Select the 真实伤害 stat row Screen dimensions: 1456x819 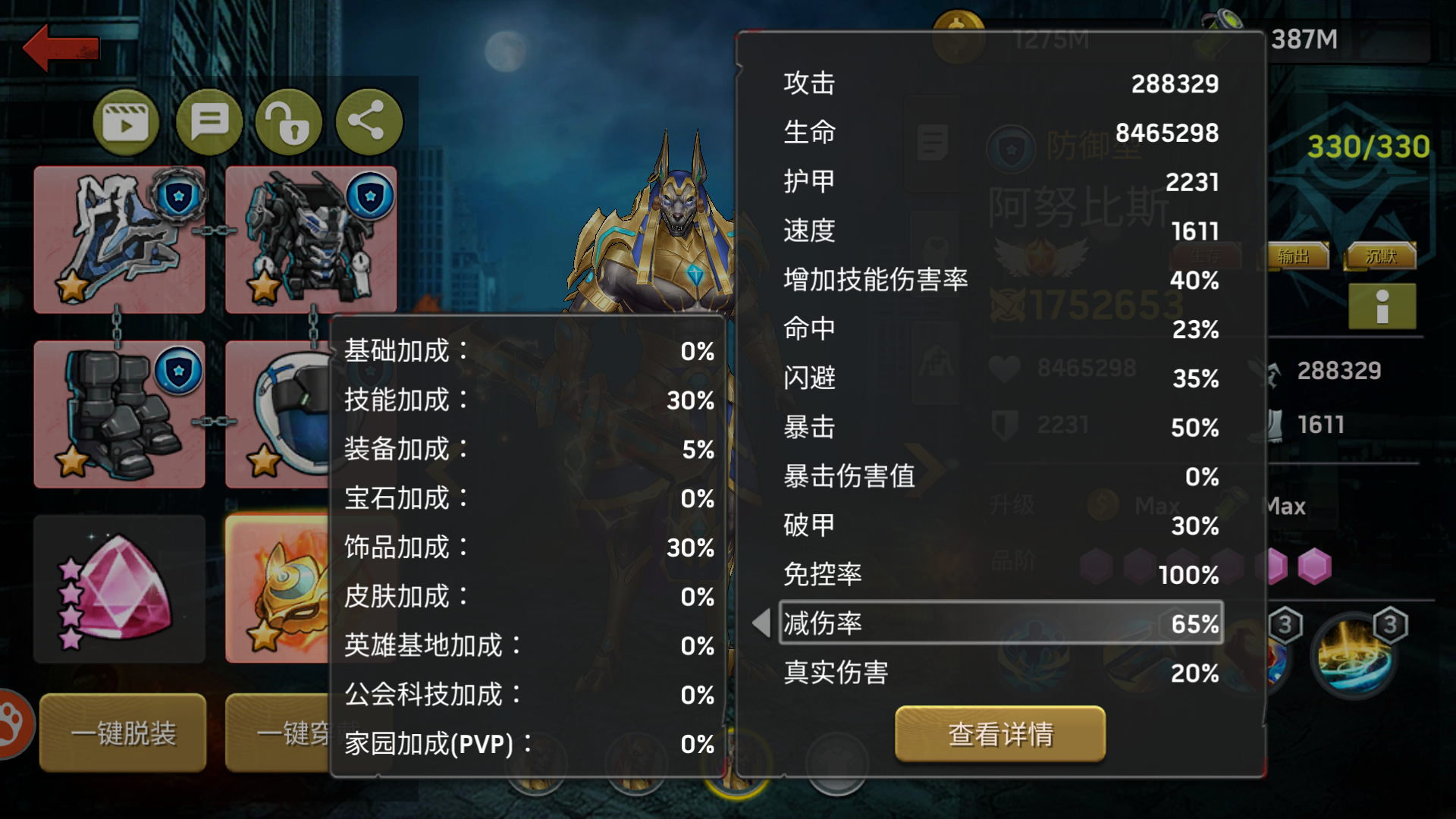pos(1001,673)
